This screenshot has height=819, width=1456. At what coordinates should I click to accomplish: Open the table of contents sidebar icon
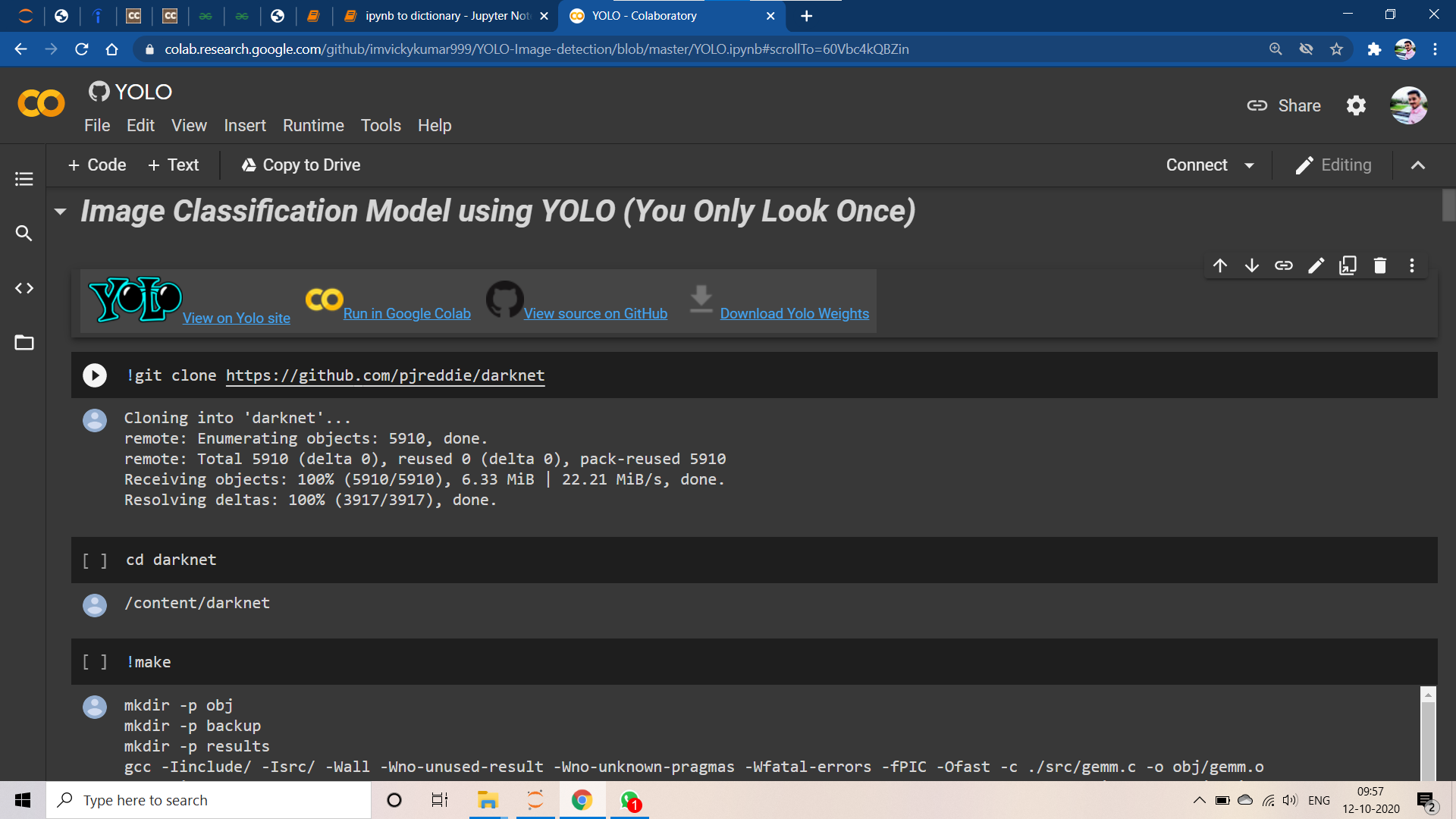point(24,179)
